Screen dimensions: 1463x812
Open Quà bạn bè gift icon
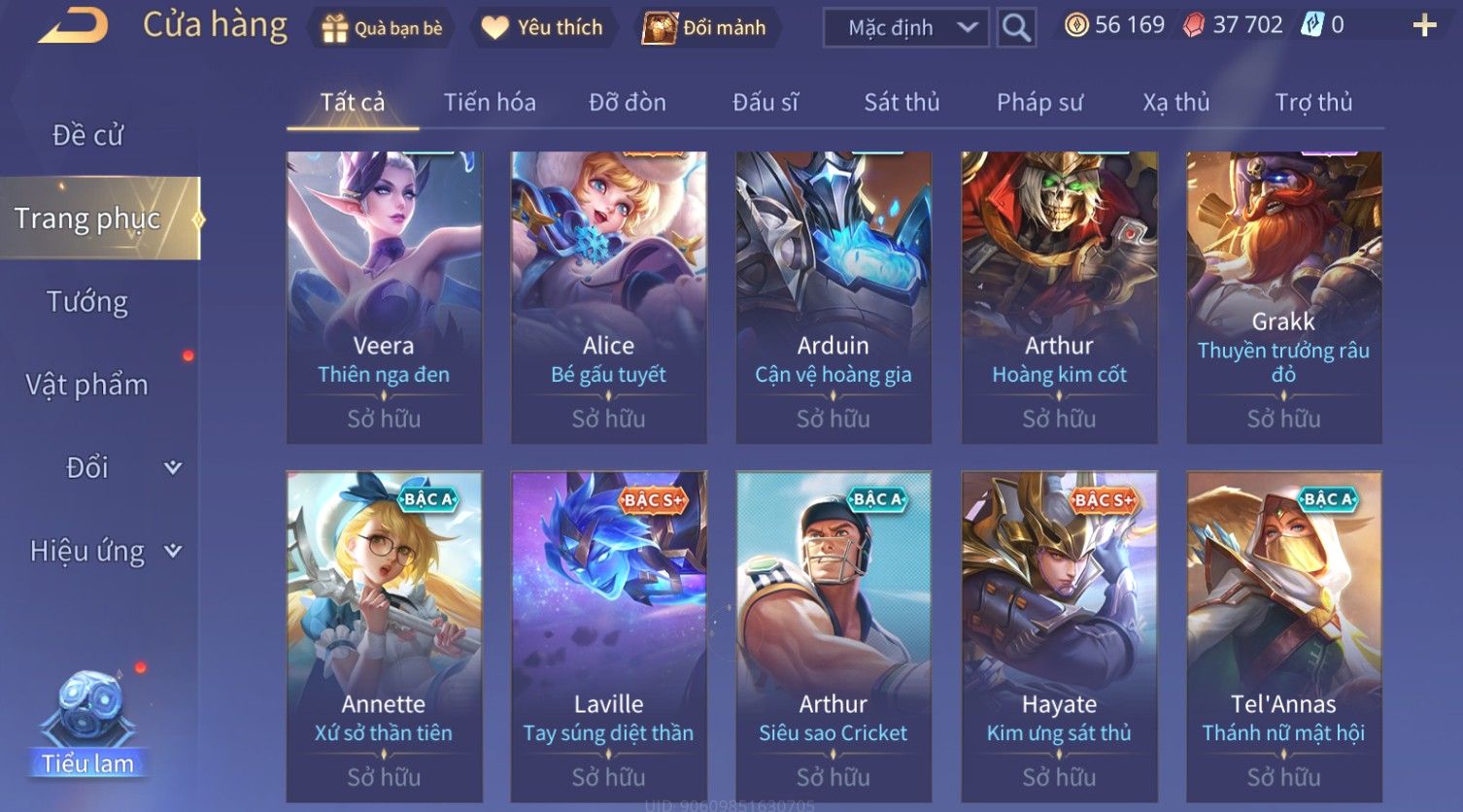[x=334, y=28]
